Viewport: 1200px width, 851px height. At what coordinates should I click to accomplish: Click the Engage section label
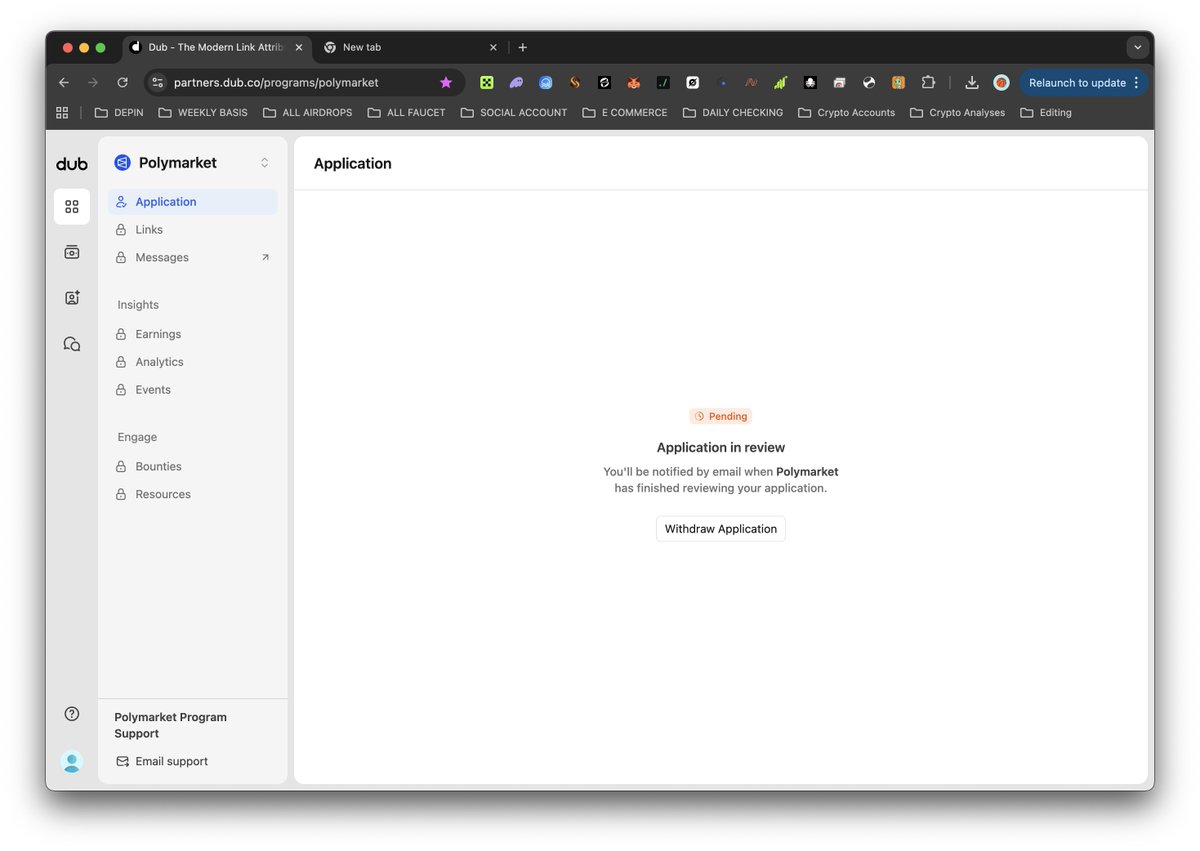tap(137, 438)
